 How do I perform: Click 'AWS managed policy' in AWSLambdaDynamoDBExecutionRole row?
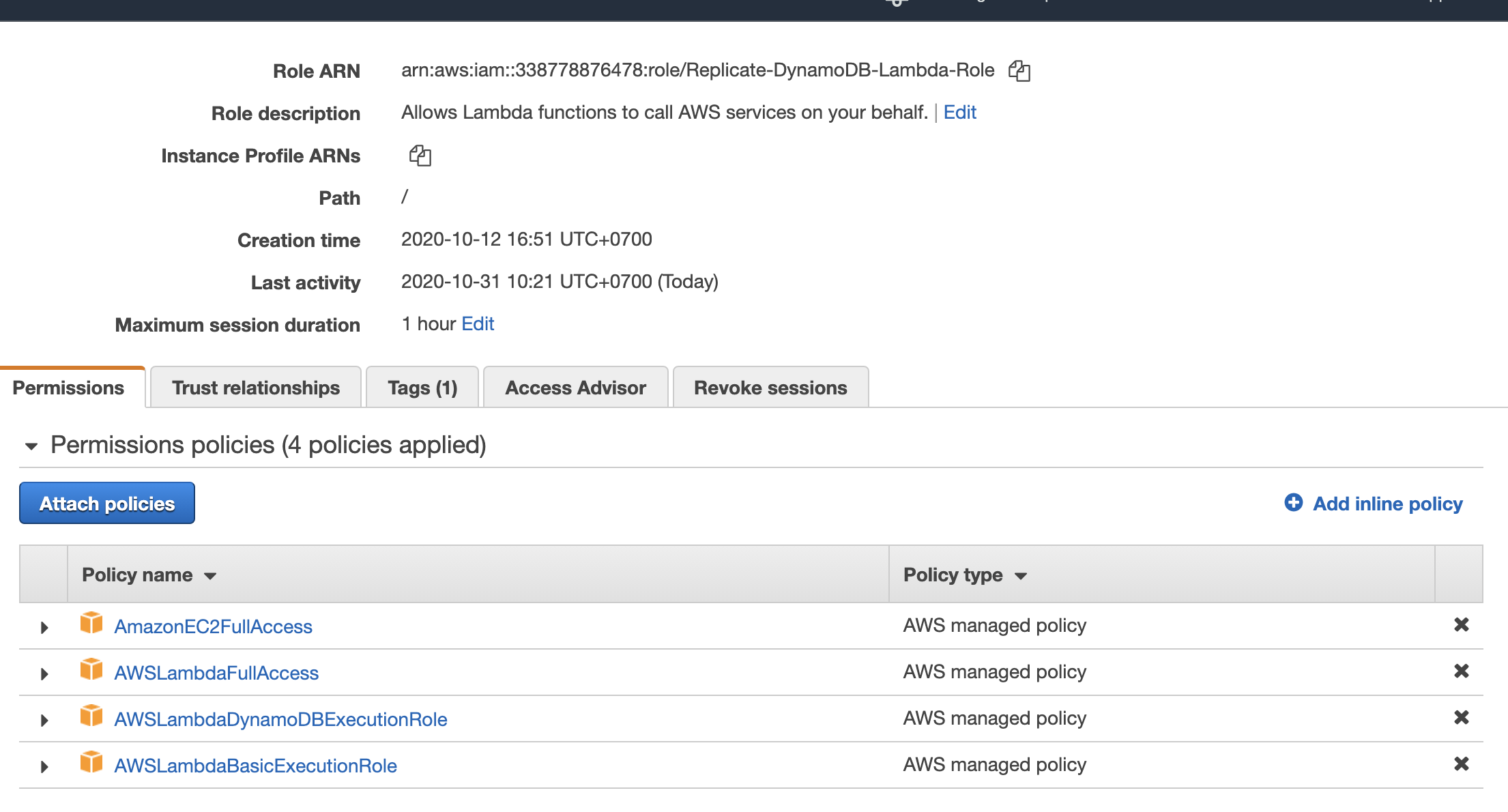(x=994, y=718)
